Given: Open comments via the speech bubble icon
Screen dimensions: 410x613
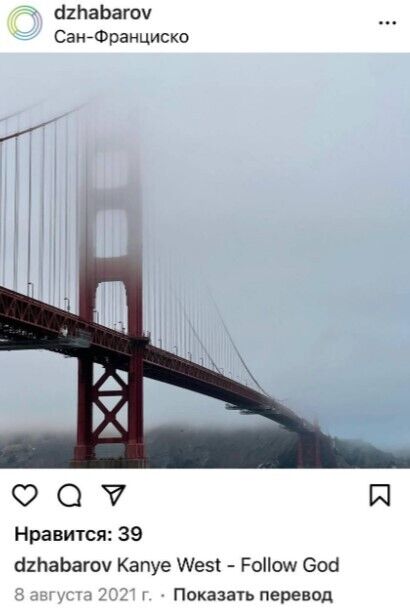Looking at the screenshot, I should point(70,495).
